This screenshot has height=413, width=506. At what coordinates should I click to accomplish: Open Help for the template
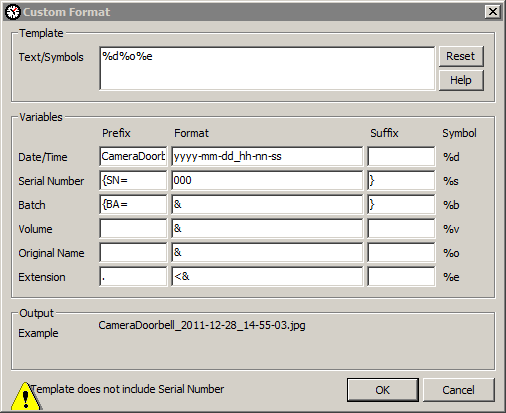pos(461,80)
